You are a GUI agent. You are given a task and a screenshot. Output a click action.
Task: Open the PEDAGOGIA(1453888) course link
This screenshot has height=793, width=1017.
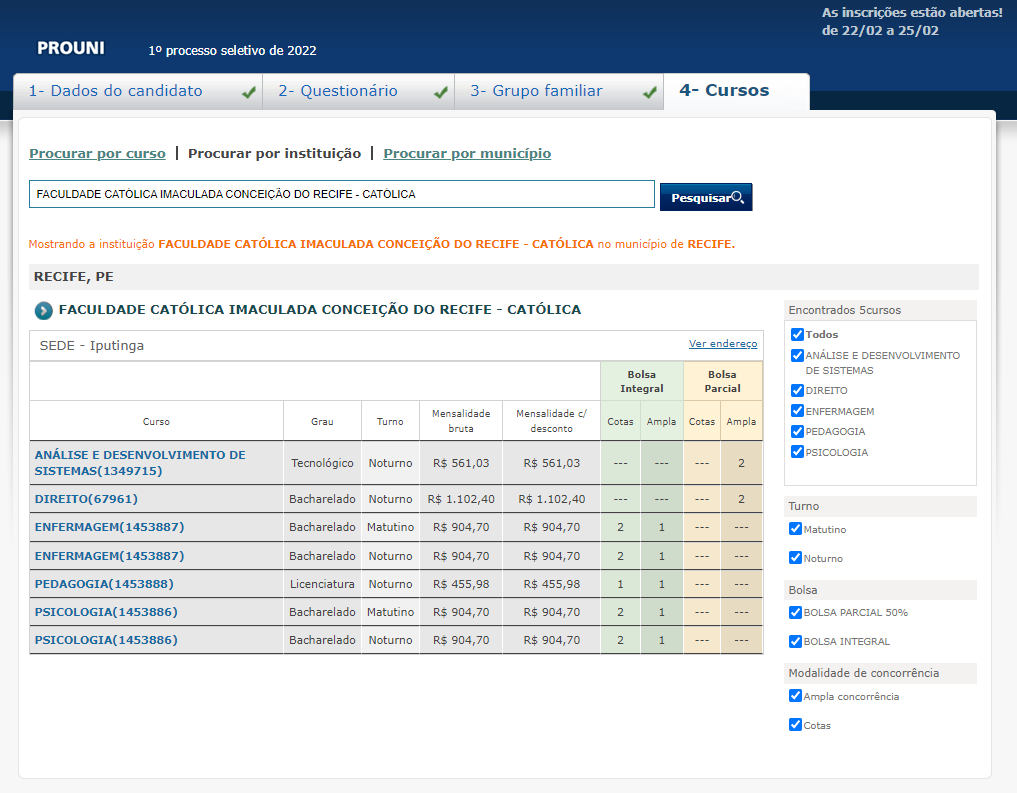[x=104, y=584]
